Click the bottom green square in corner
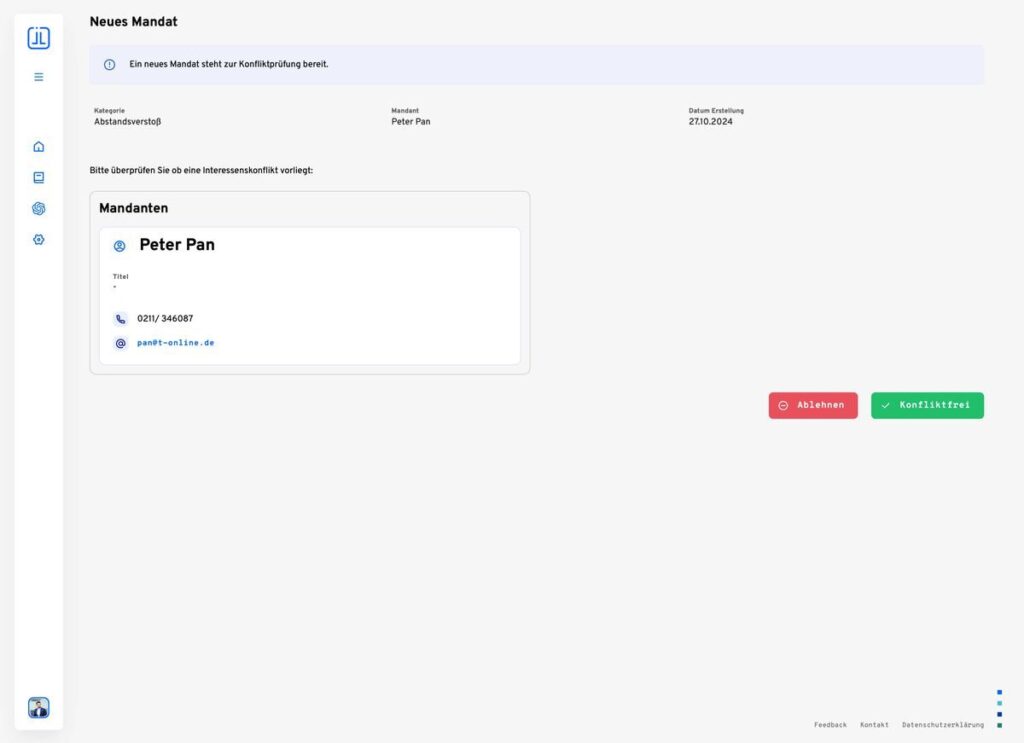The image size is (1024, 743). coord(999,725)
